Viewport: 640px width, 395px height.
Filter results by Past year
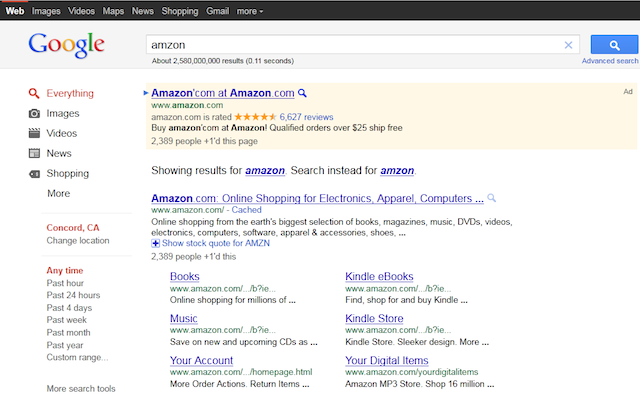click(x=64, y=346)
